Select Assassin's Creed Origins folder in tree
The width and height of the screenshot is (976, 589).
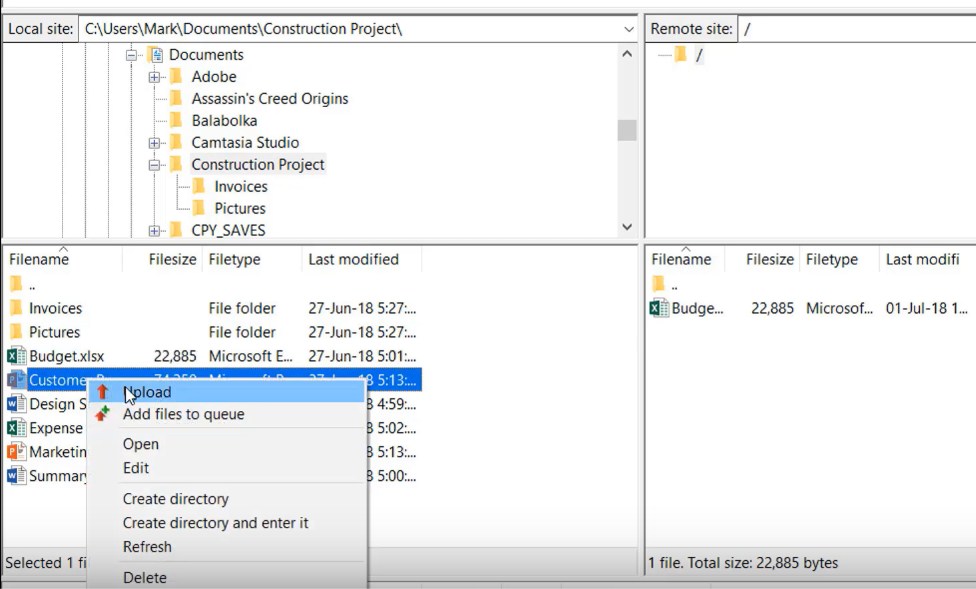click(x=270, y=98)
